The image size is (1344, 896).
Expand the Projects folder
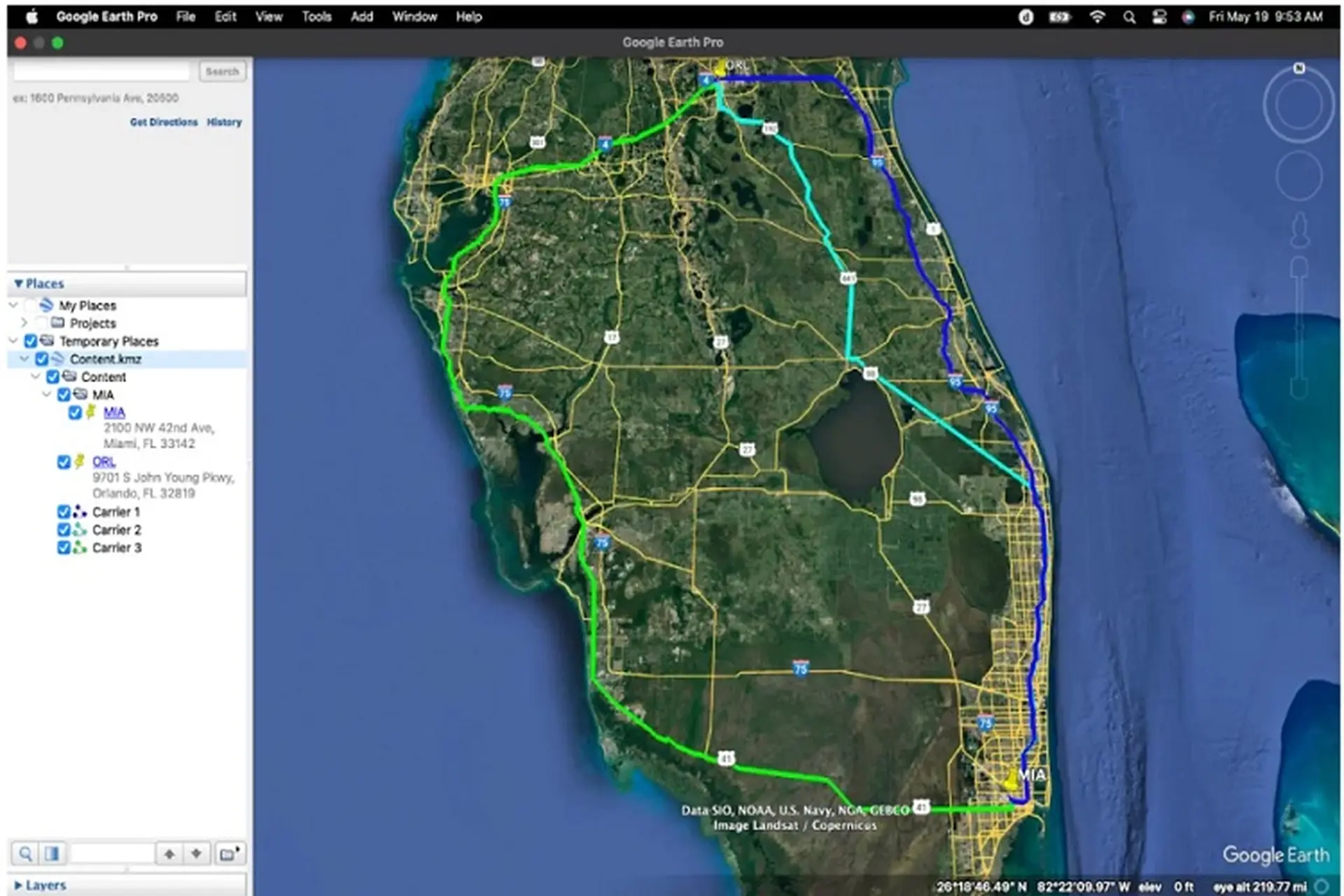24,323
